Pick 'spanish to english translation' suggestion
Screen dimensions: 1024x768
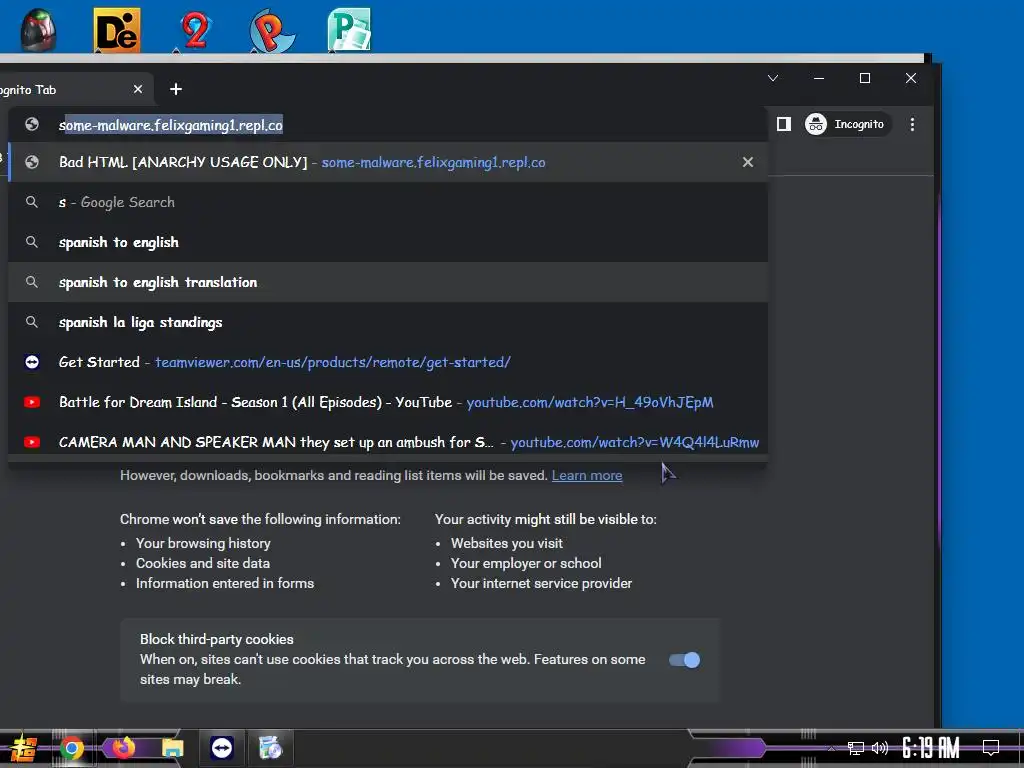(388, 282)
